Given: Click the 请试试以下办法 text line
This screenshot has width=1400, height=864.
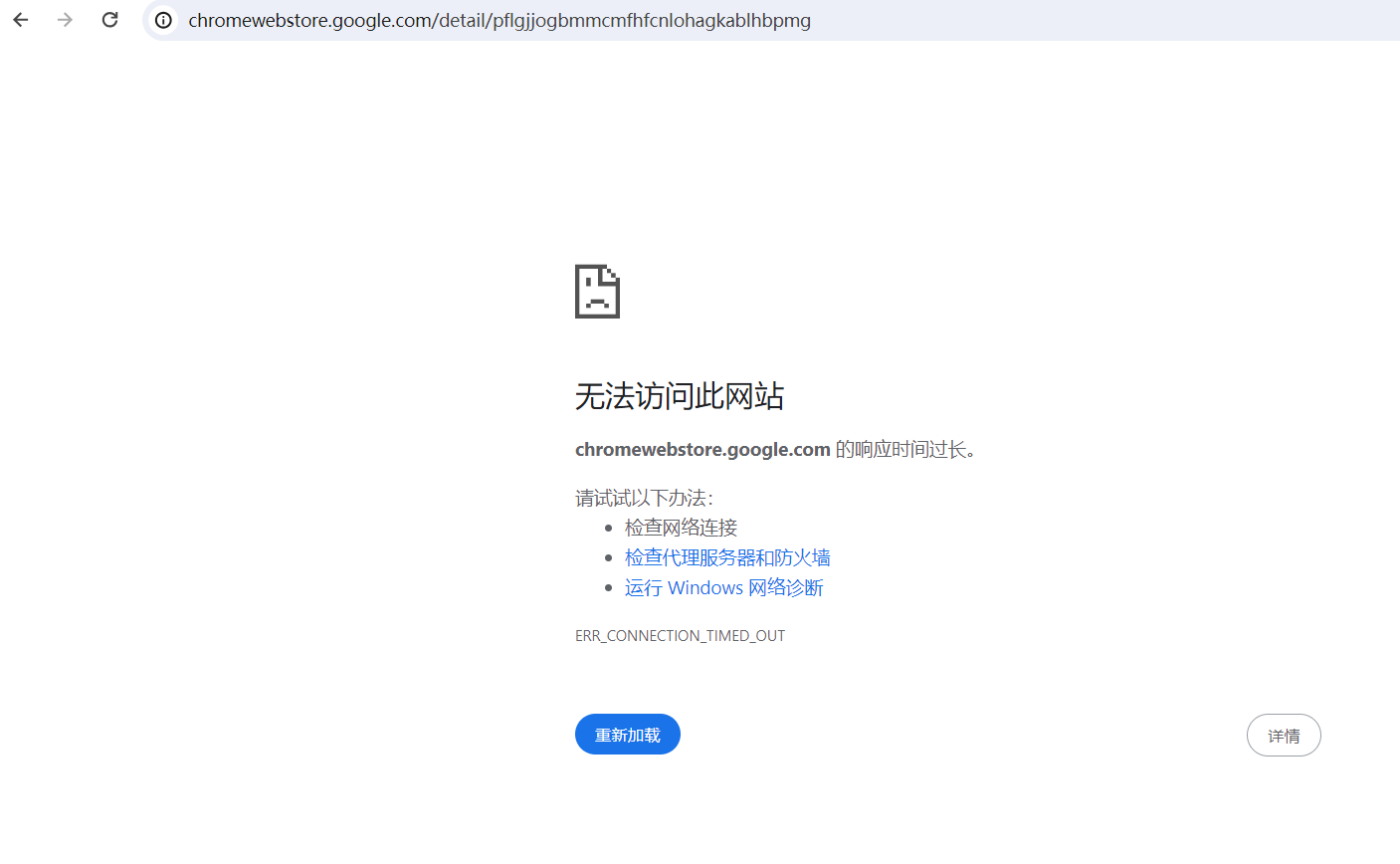Looking at the screenshot, I should [x=645, y=498].
